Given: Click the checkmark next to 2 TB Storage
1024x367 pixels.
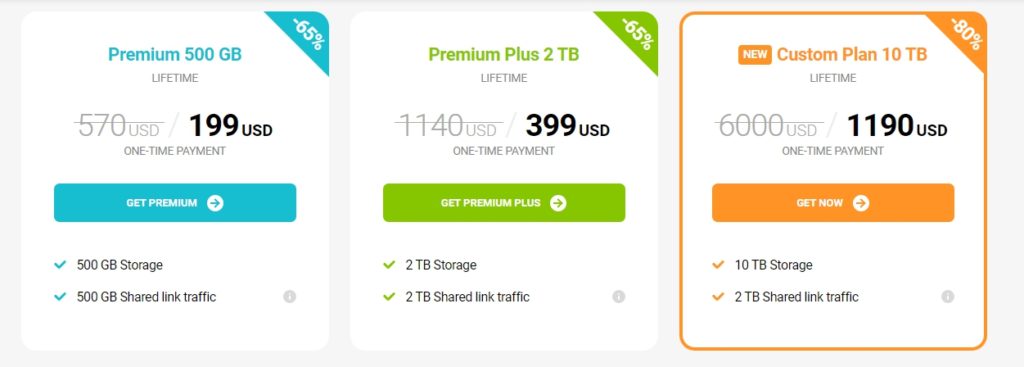Looking at the screenshot, I should point(389,265).
